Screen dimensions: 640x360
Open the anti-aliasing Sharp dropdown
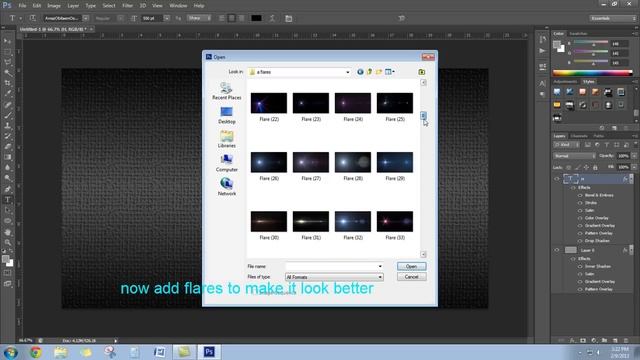pyautogui.click(x=199, y=18)
